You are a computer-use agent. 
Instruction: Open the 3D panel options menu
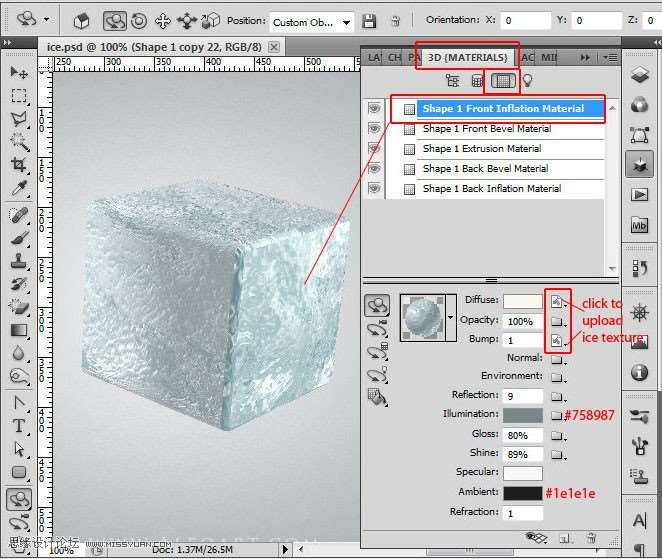[x=610, y=57]
